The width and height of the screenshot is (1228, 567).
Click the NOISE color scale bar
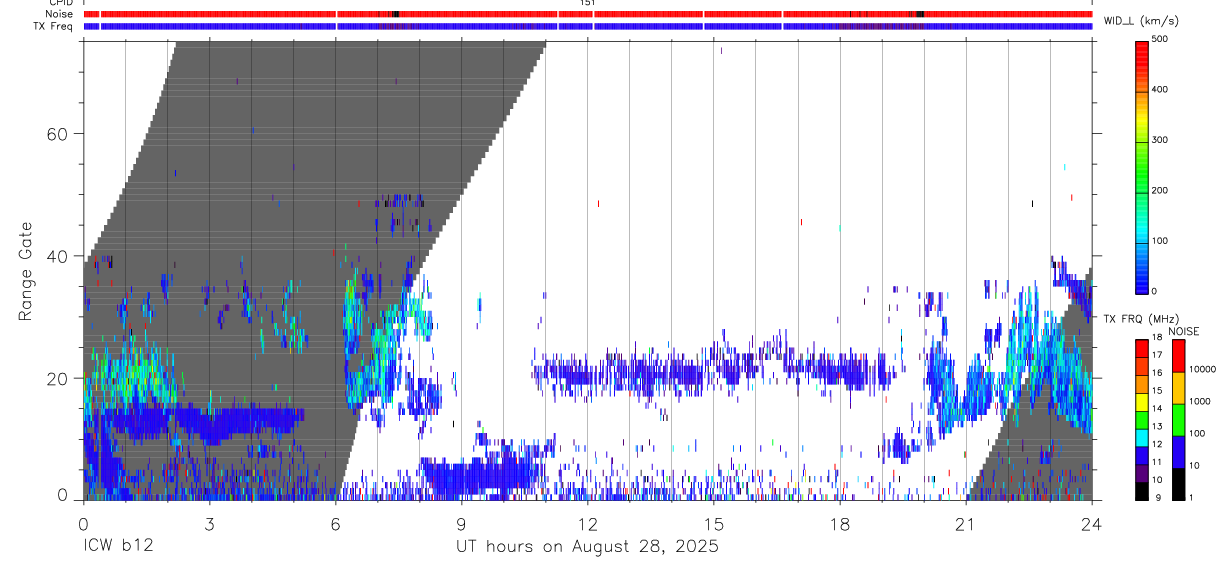coord(1177,419)
